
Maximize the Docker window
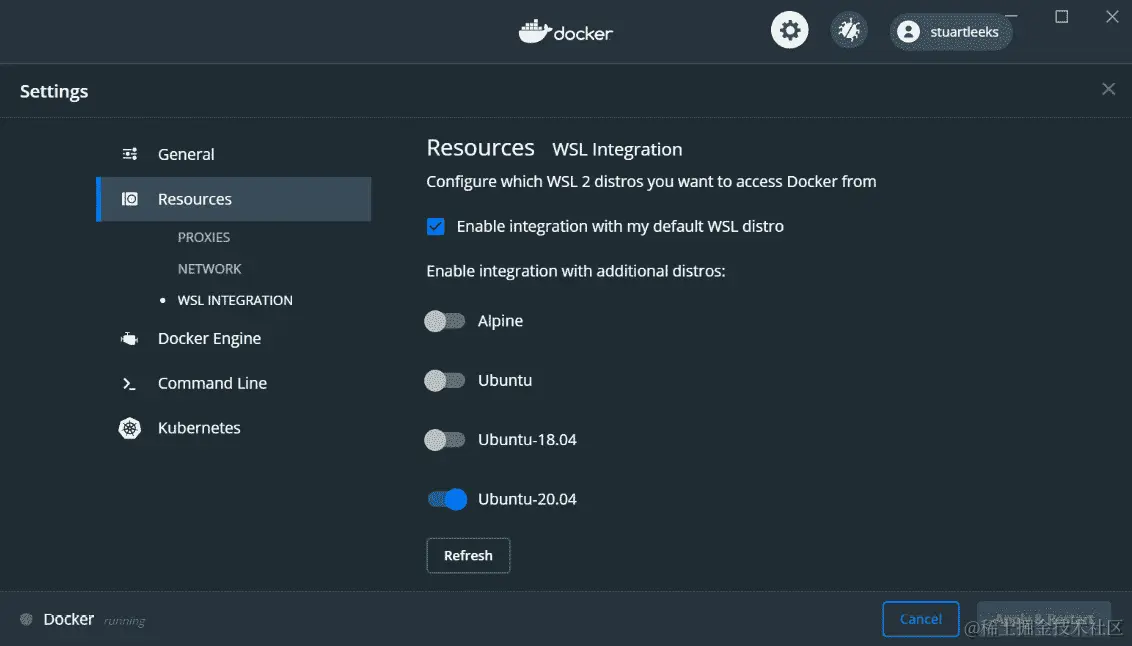click(x=1061, y=17)
